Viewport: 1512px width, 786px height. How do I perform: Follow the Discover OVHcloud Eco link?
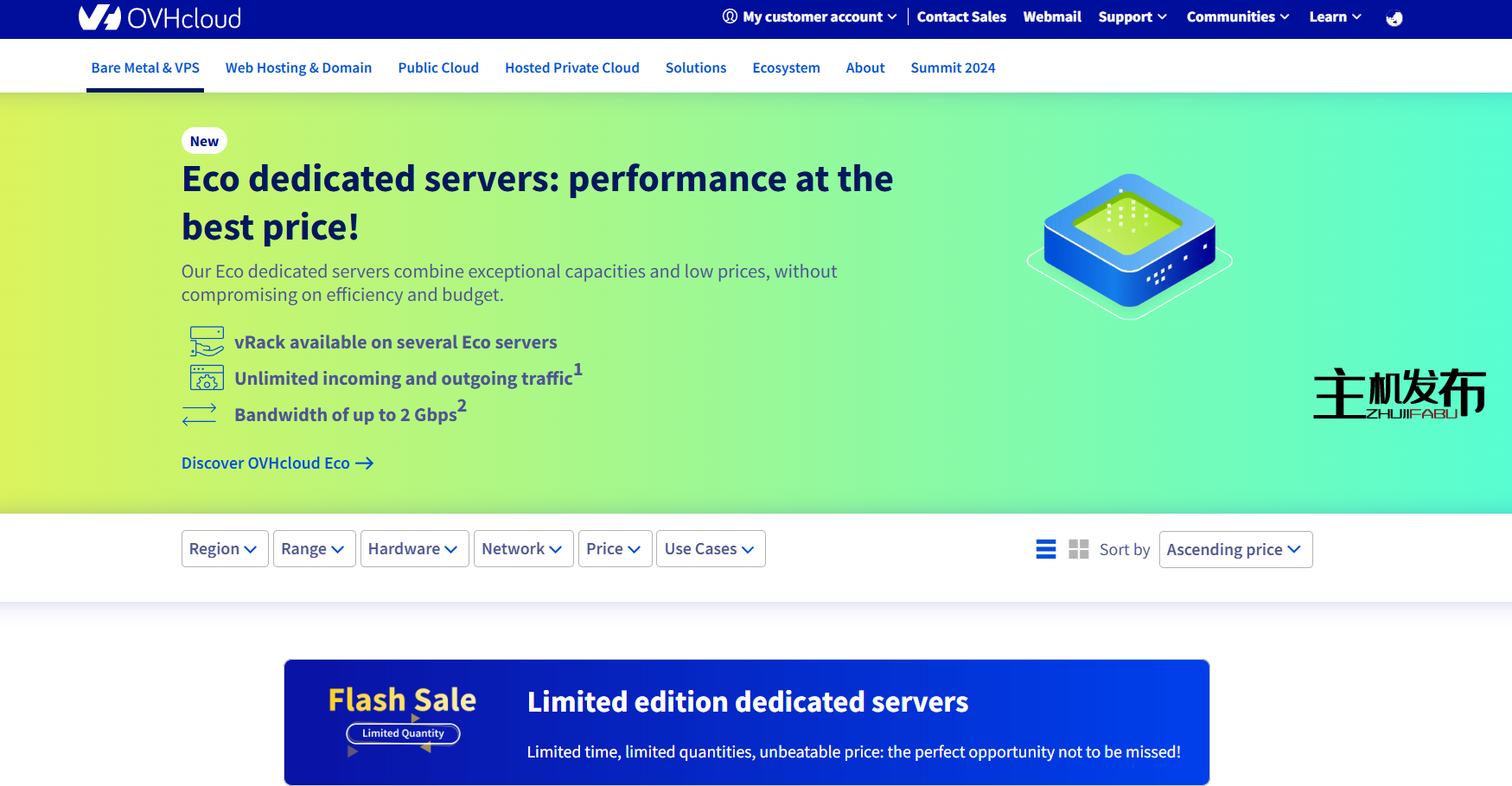(277, 463)
